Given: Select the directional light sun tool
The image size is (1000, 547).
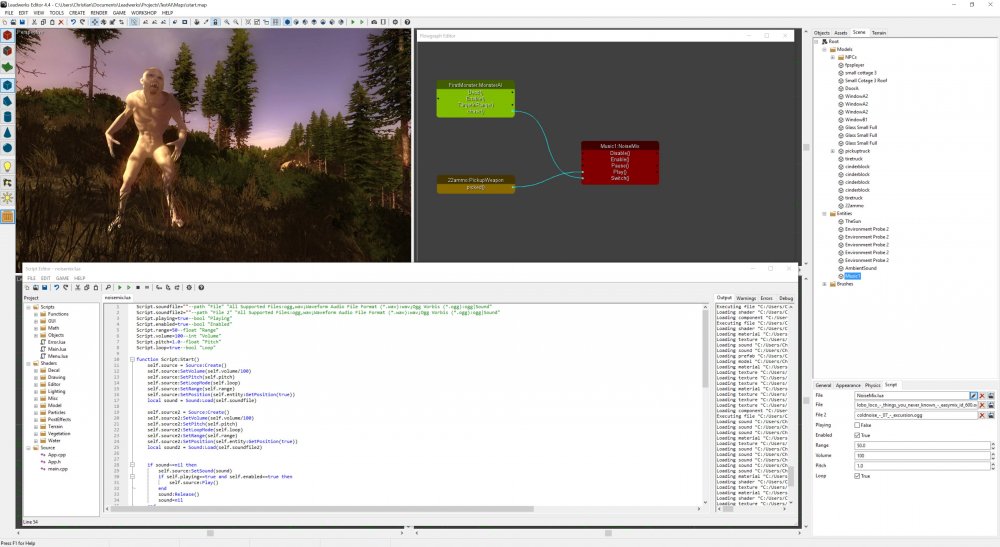Looking at the screenshot, I should point(7,199).
